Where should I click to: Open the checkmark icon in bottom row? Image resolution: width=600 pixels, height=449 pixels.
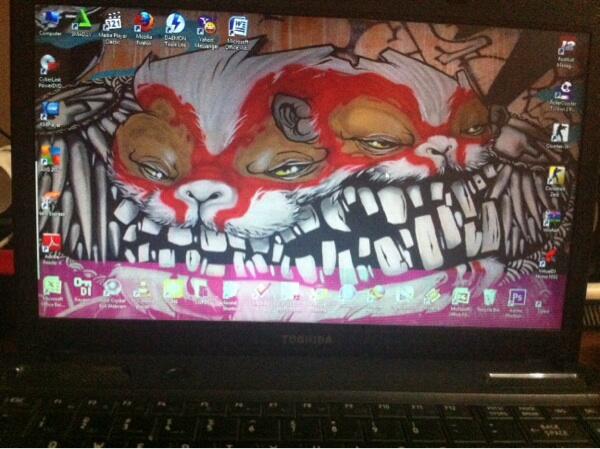click(262, 294)
